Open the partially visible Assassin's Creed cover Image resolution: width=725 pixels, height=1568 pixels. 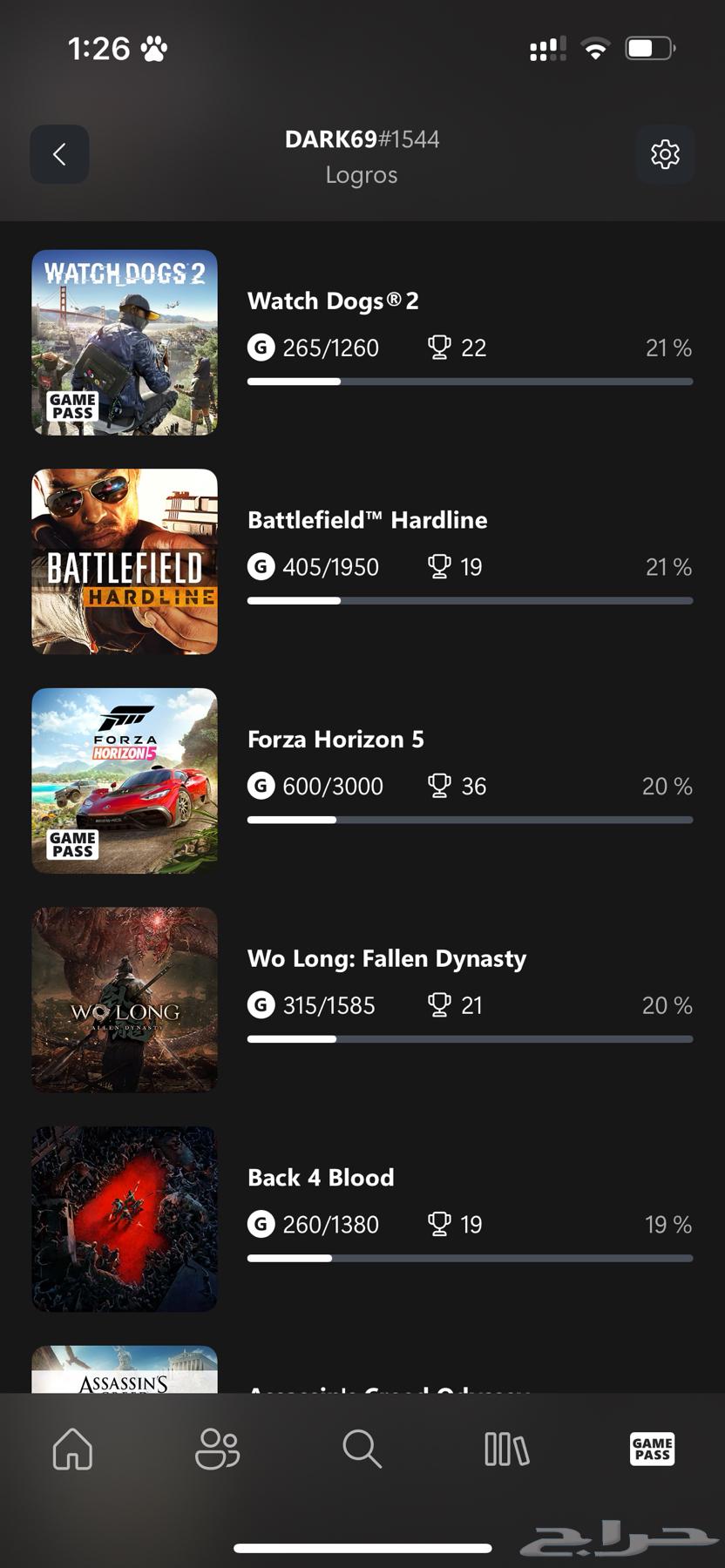(125, 1370)
